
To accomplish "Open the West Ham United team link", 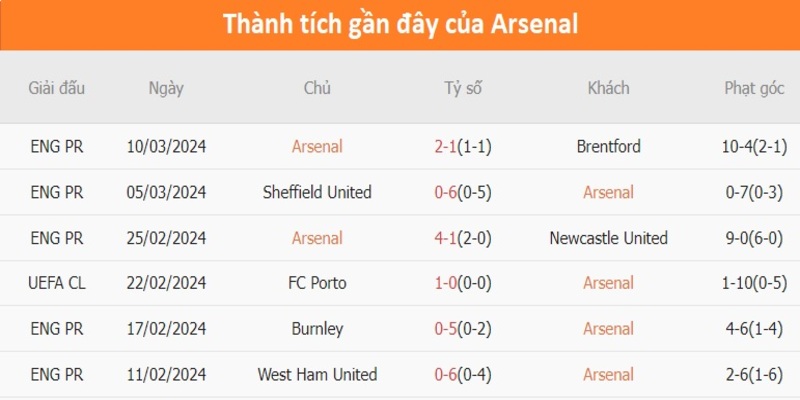I will click(317, 375).
